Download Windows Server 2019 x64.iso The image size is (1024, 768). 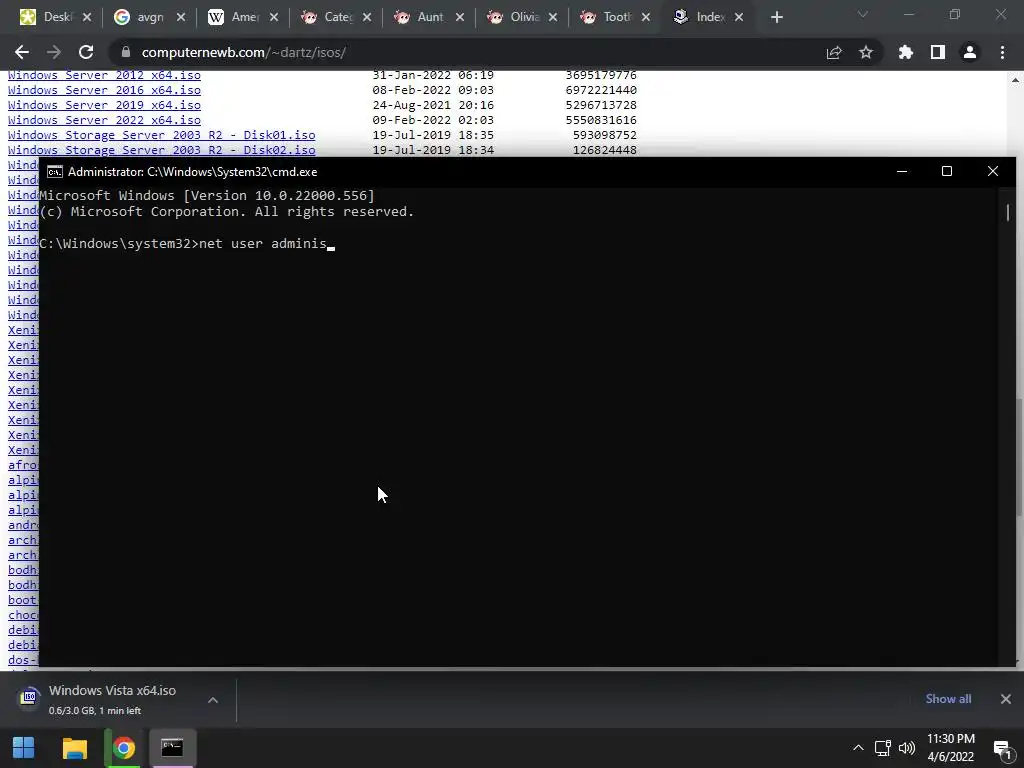click(104, 105)
